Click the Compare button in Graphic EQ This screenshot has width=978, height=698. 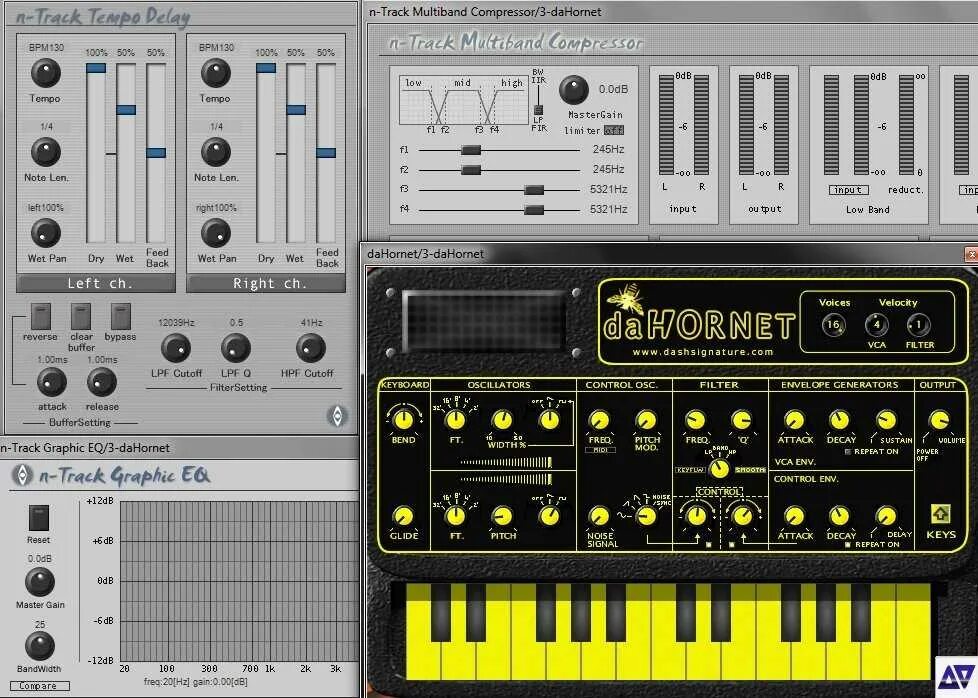click(40, 686)
